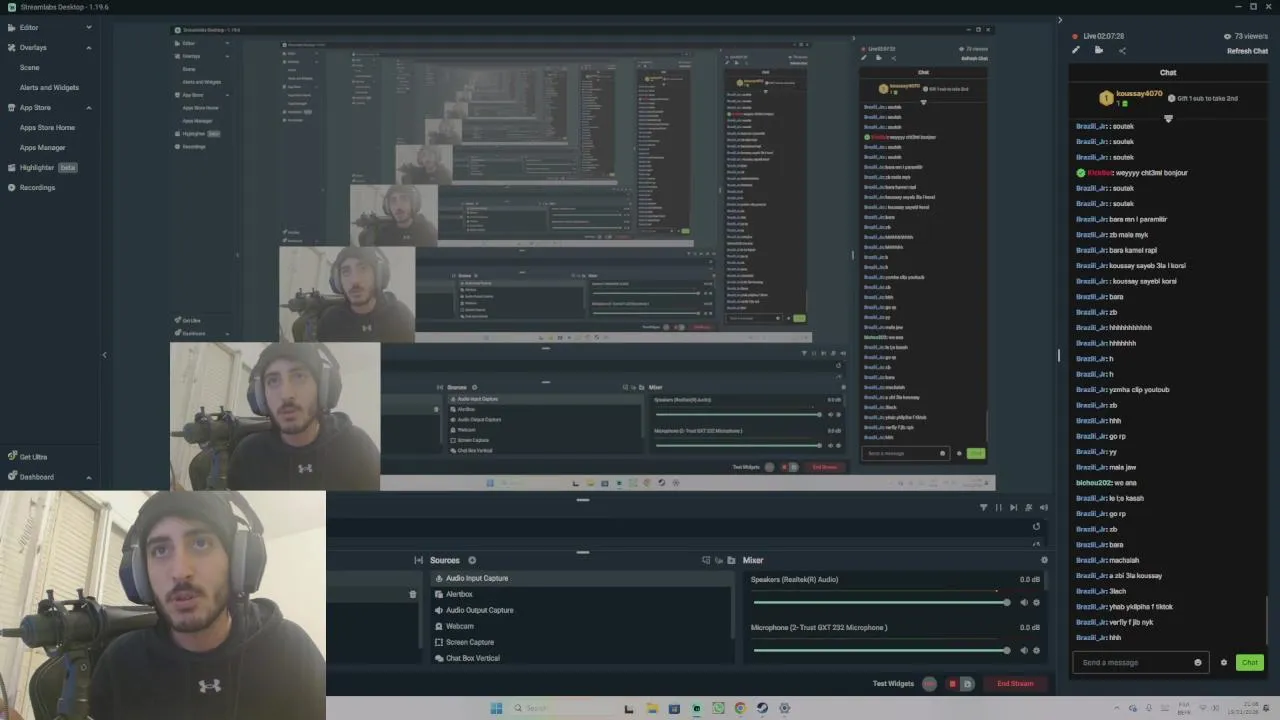Click the add folder icon before Mixer
The height and width of the screenshot is (720, 1280).
732,560
